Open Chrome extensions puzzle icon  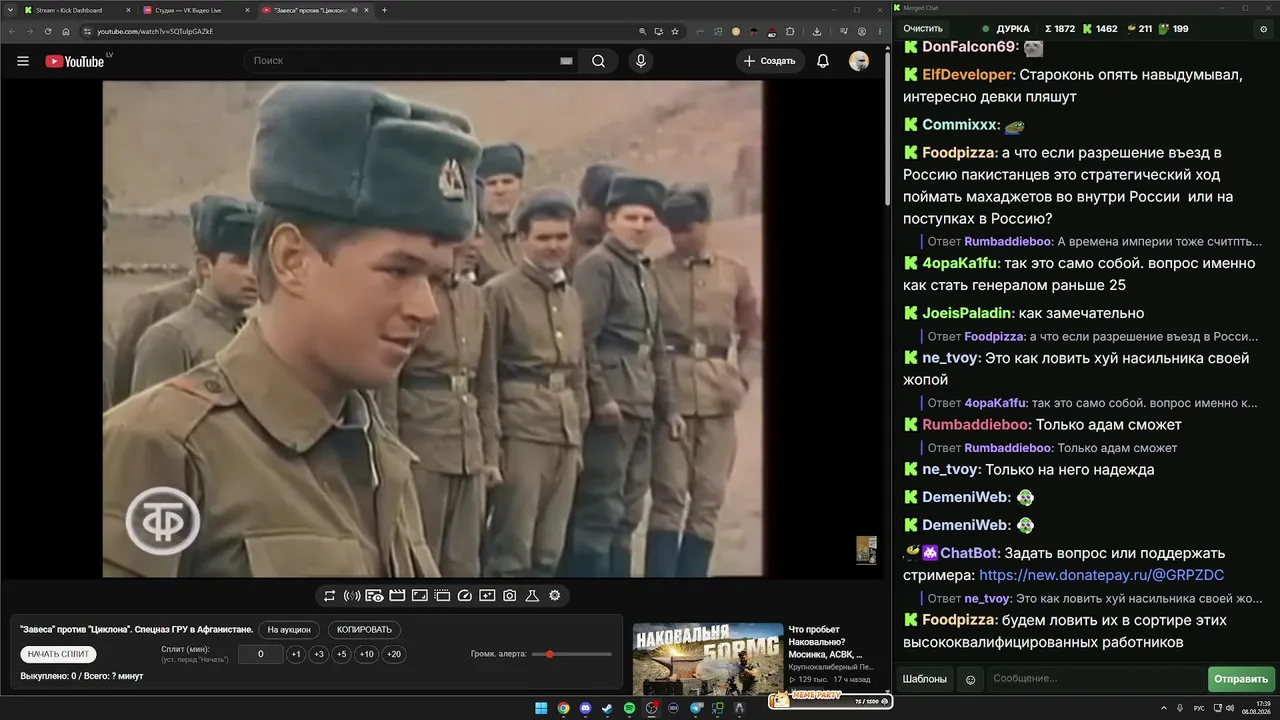791,31
